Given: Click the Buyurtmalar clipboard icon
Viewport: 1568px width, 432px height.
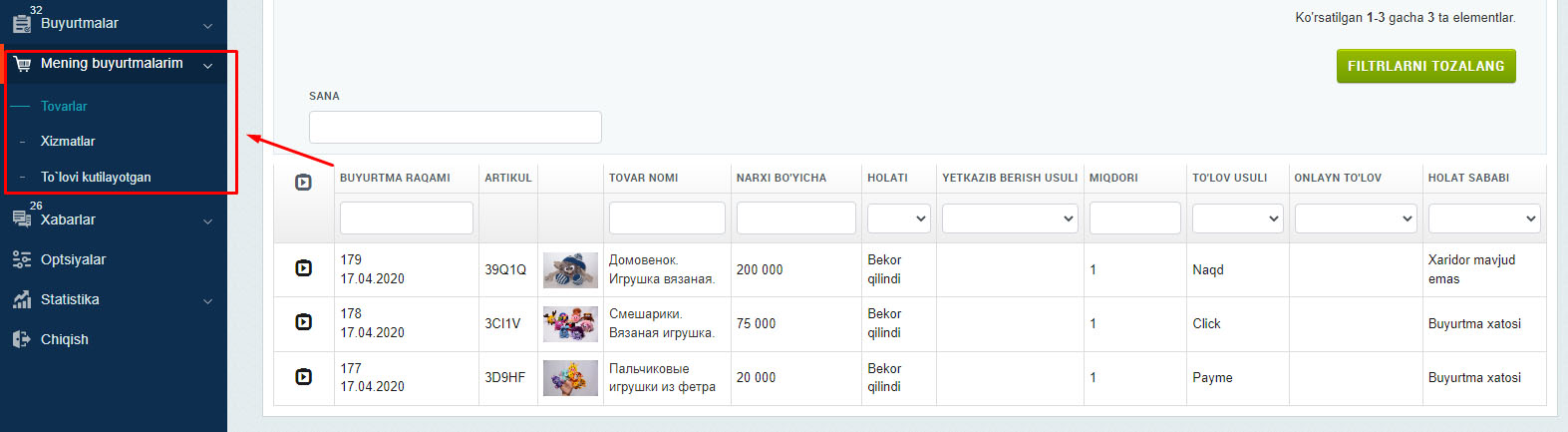Looking at the screenshot, I should click(21, 23).
